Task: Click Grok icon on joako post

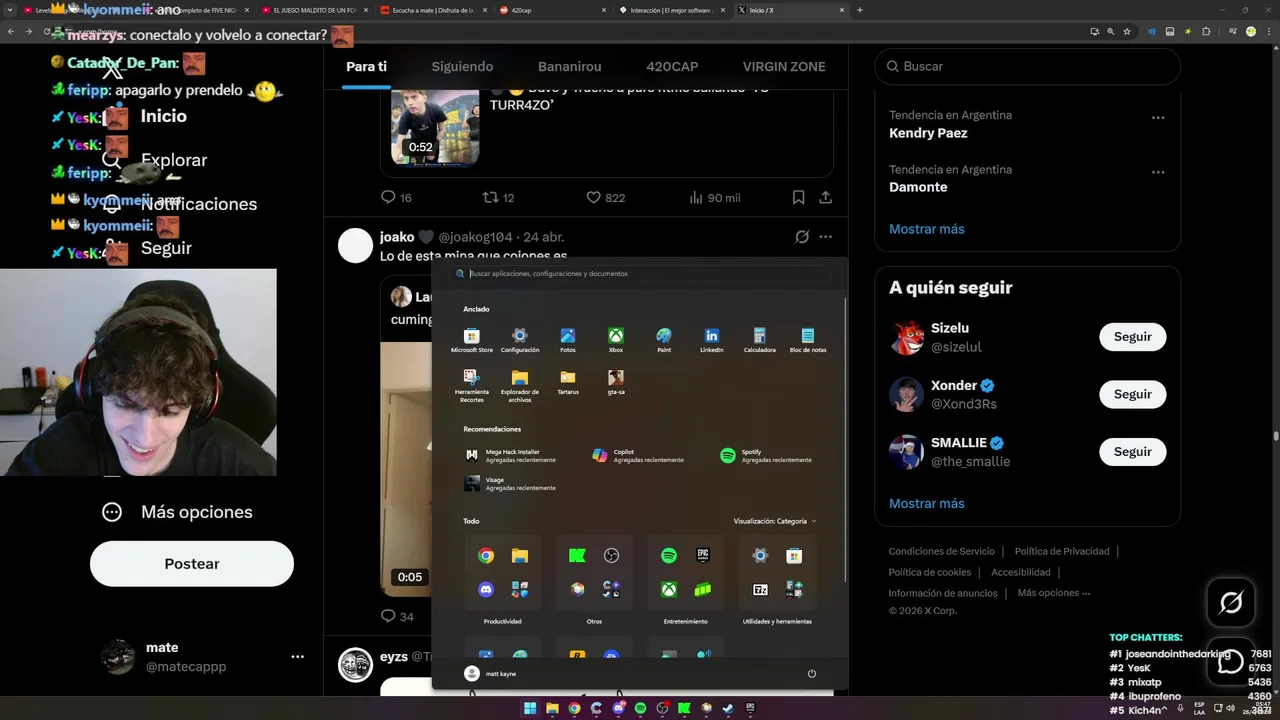Action: coord(801,237)
